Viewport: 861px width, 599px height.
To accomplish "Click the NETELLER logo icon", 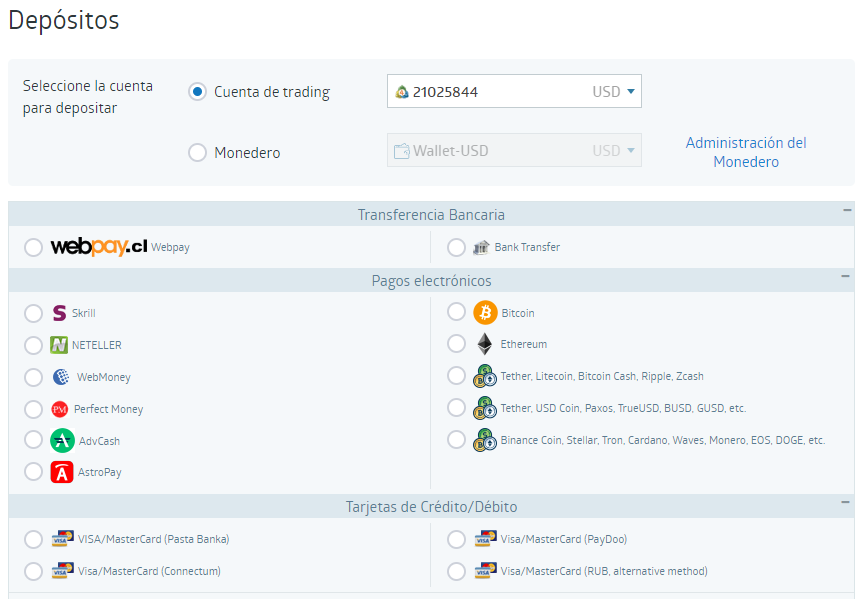I will click(60, 345).
